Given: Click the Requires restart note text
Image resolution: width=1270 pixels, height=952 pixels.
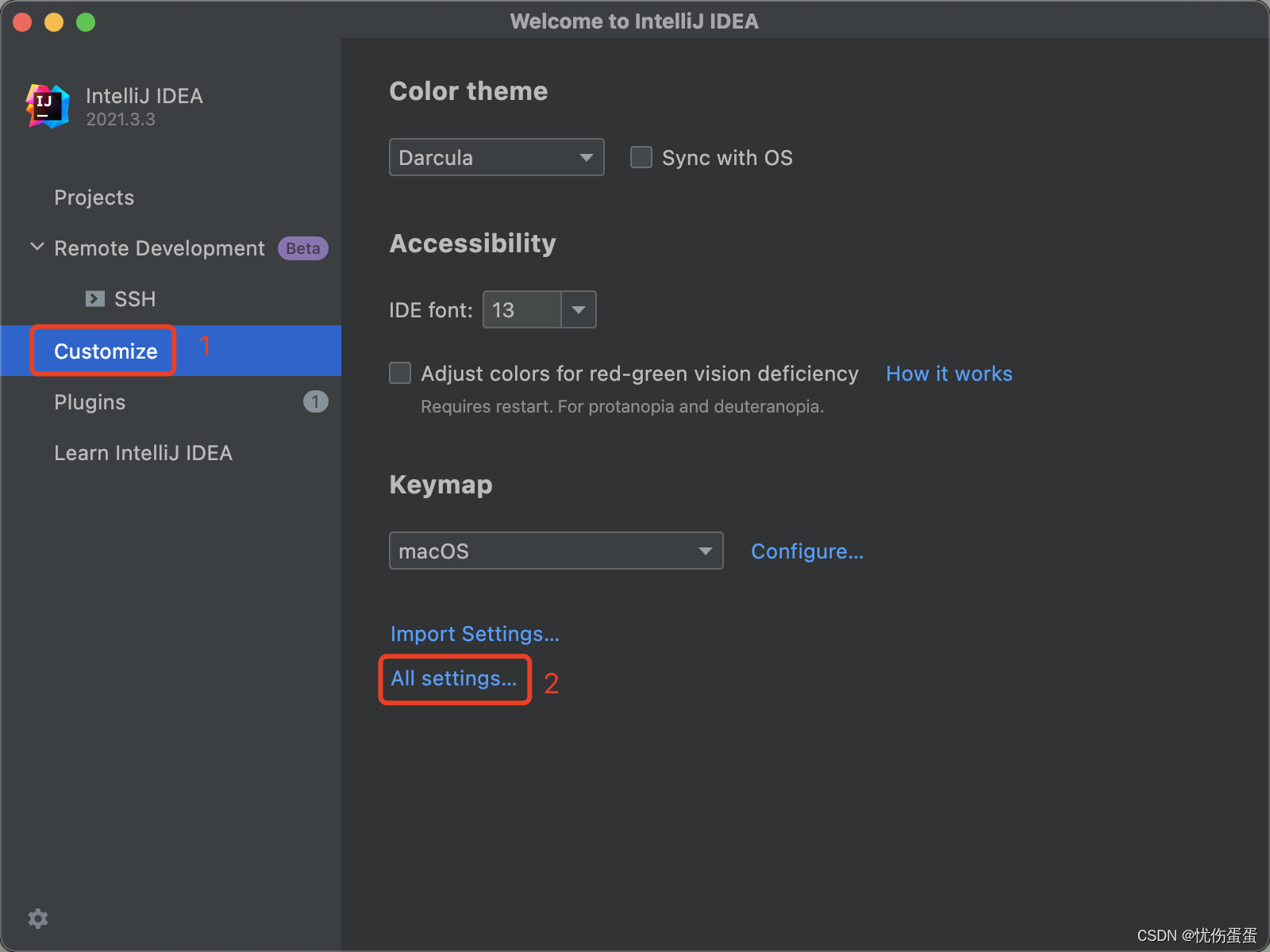Looking at the screenshot, I should (622, 407).
